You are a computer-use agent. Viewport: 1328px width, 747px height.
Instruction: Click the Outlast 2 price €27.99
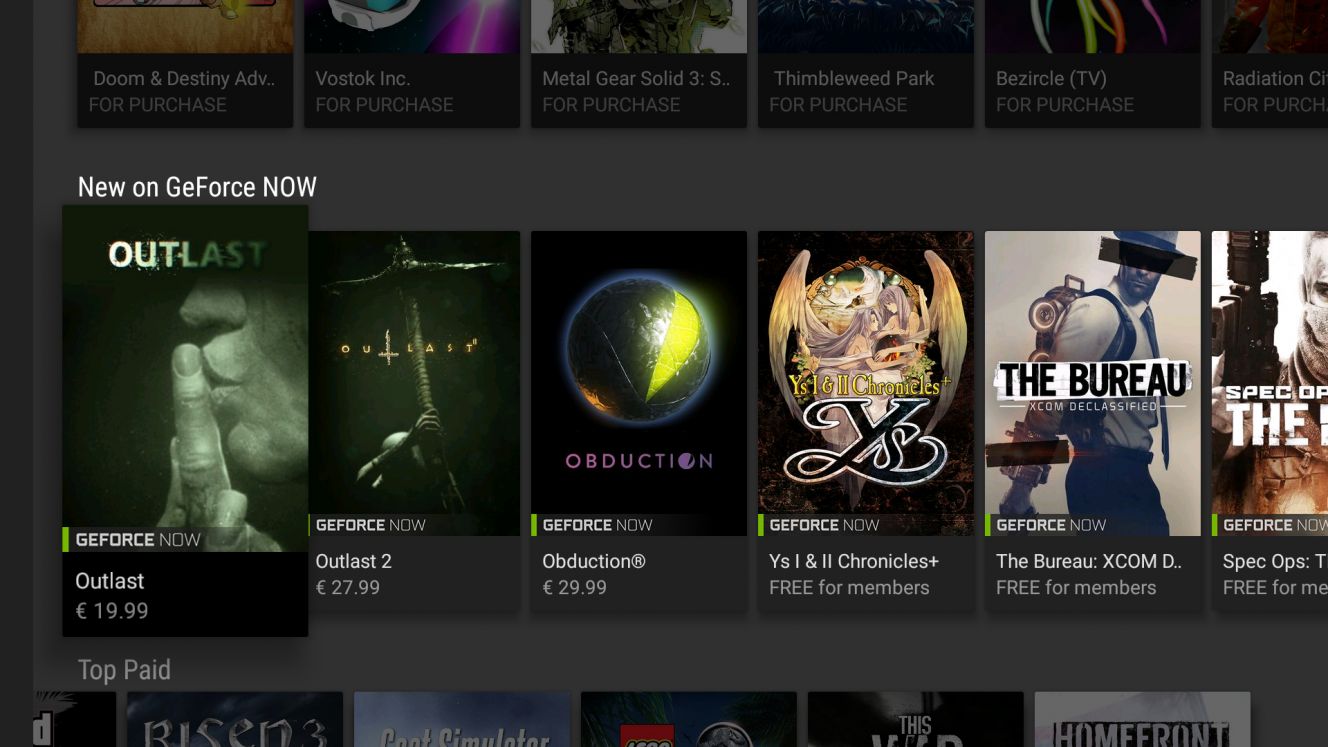pyautogui.click(x=348, y=587)
